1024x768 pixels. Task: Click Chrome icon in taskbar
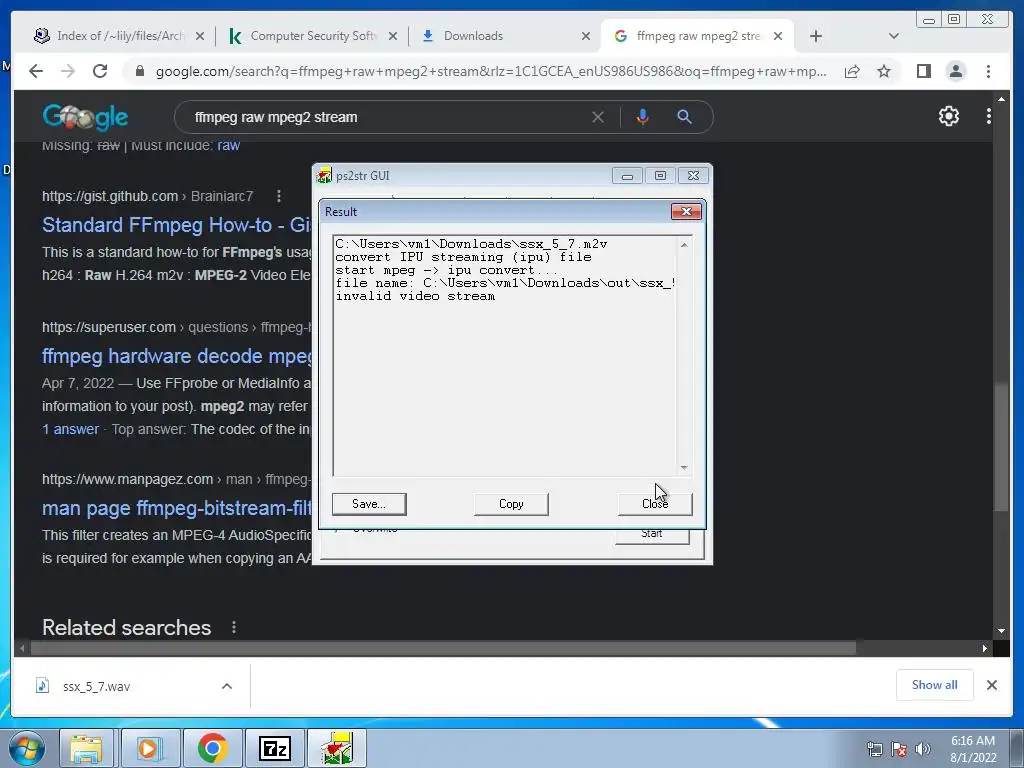pos(212,748)
